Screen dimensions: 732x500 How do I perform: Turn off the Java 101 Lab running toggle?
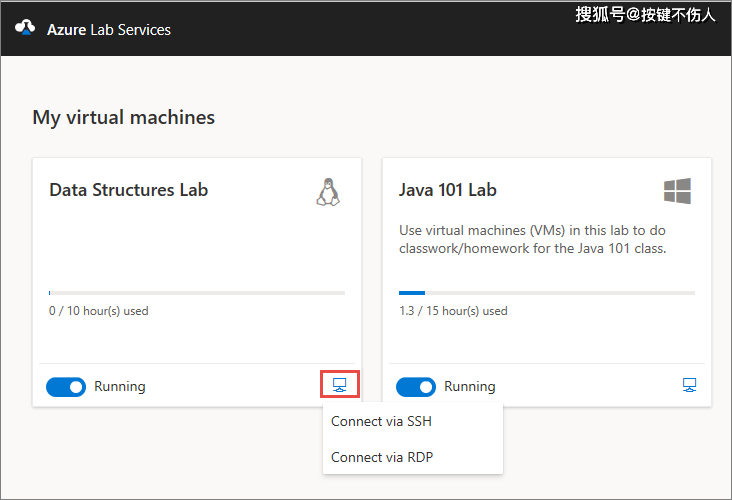pyautogui.click(x=416, y=386)
